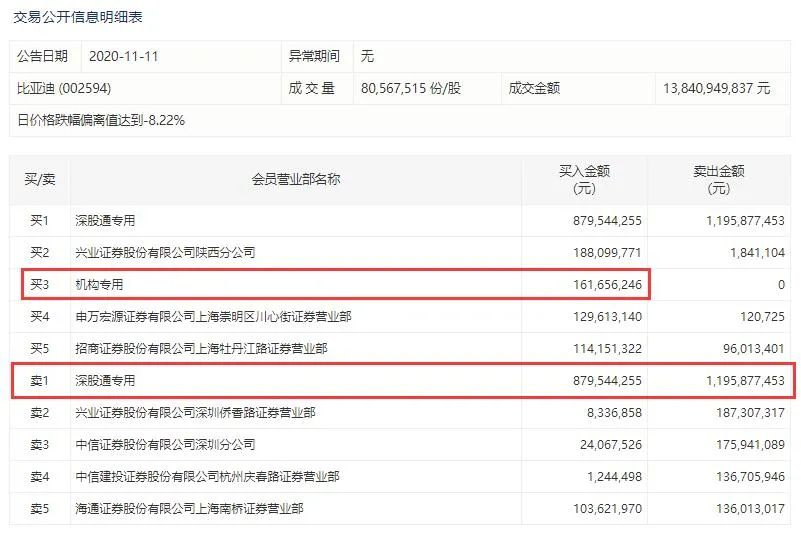
Task: Select the 卖3 row label
Action: [x=39, y=445]
